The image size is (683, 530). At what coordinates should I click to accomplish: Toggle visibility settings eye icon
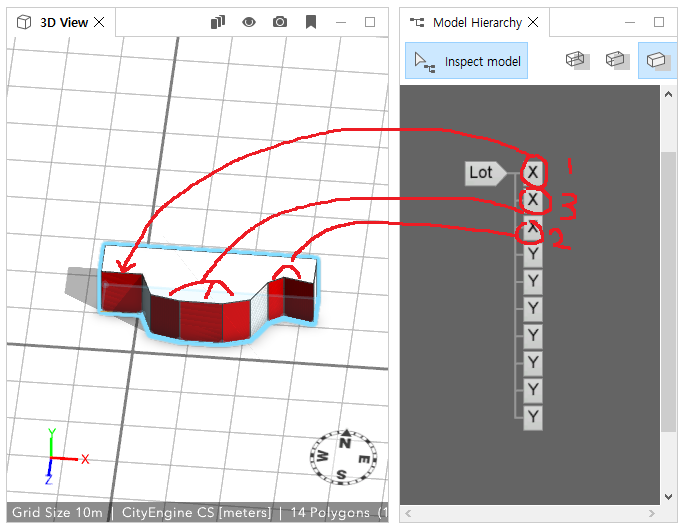tap(250, 22)
